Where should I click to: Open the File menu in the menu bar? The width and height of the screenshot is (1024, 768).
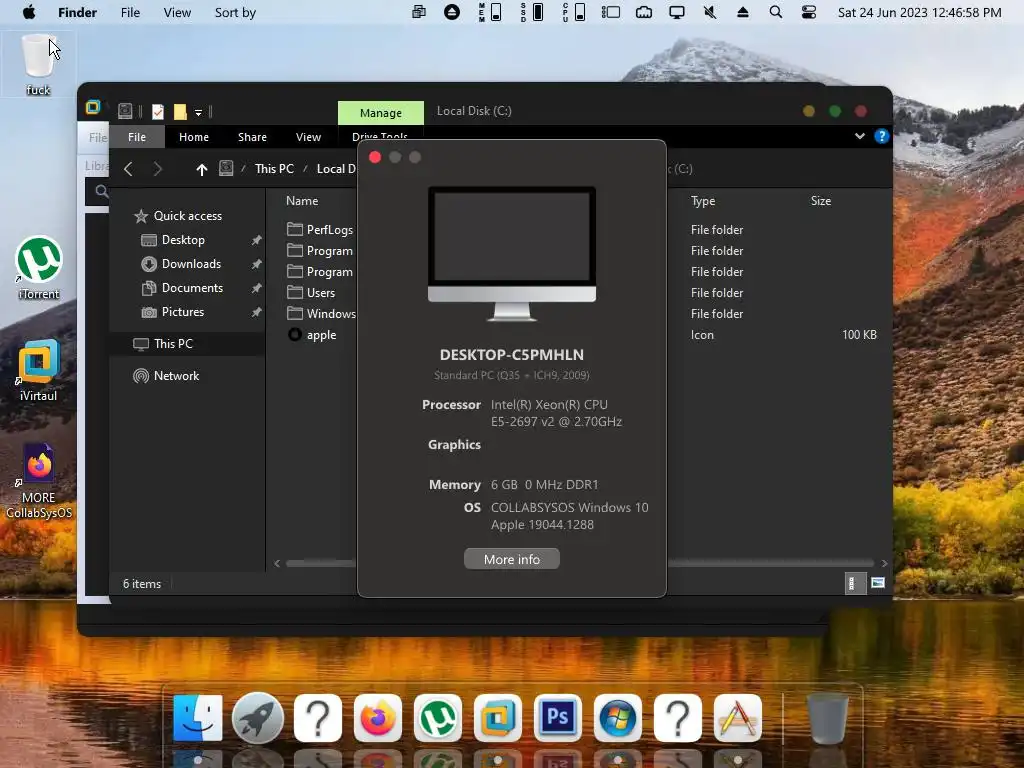pos(130,12)
